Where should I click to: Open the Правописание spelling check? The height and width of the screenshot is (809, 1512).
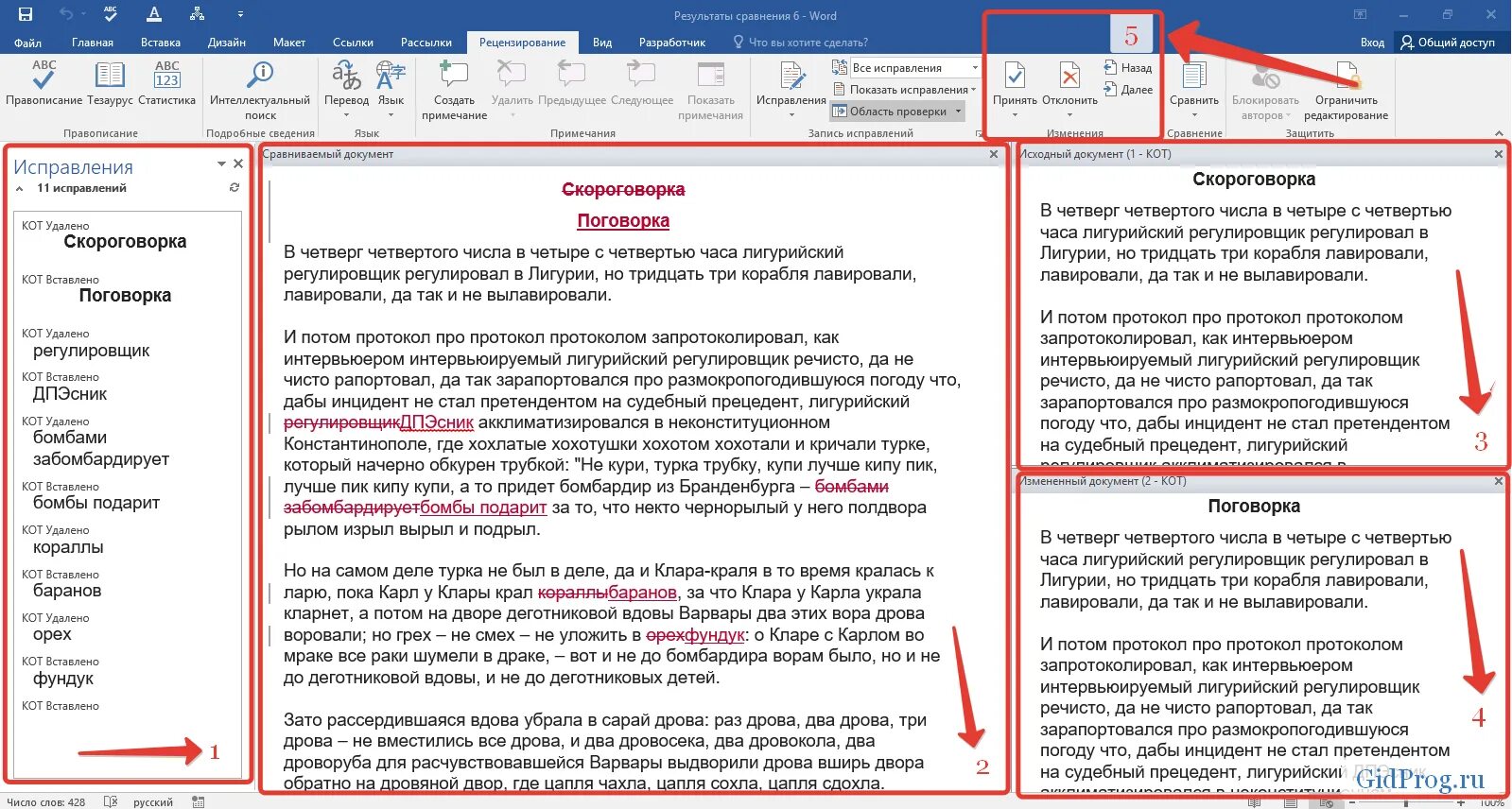tap(43, 84)
